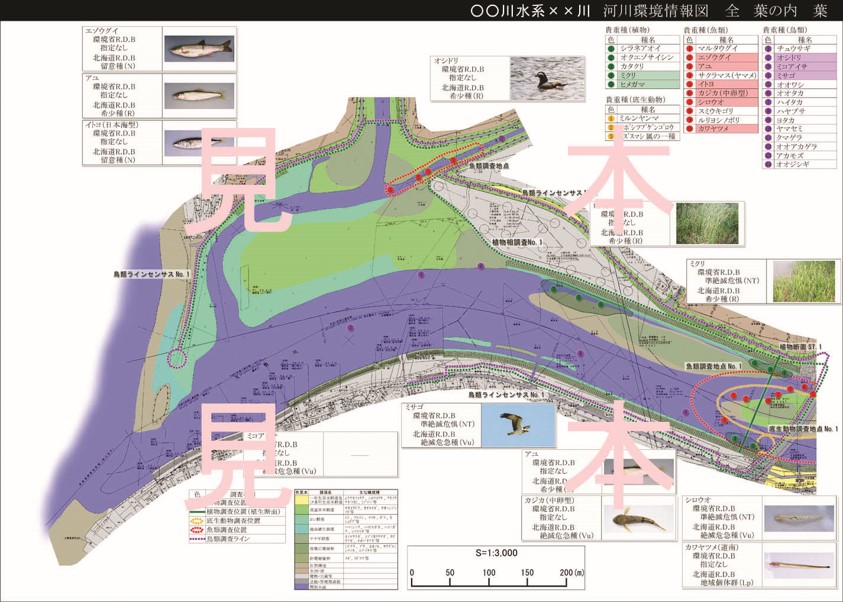843x602 pixels.
Task: Select the 貴重種(魚類) legend heading
Action: click(706, 31)
